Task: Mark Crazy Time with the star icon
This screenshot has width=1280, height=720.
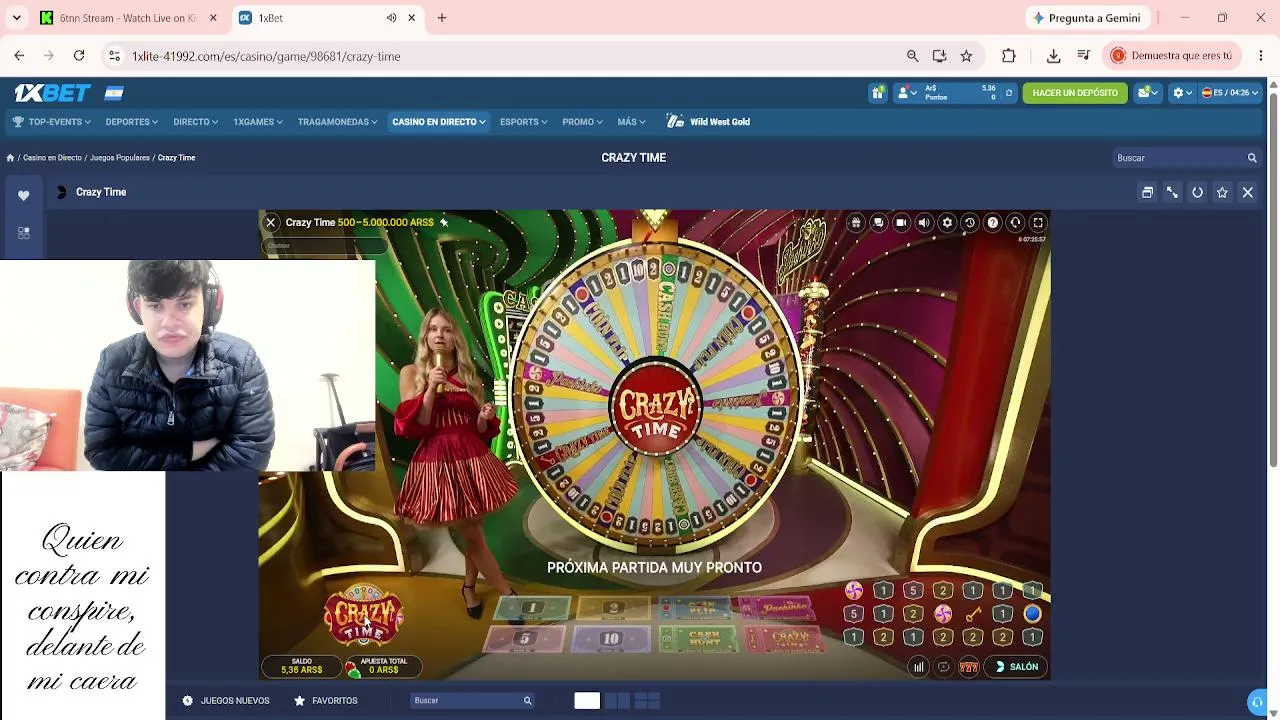Action: (x=1222, y=192)
